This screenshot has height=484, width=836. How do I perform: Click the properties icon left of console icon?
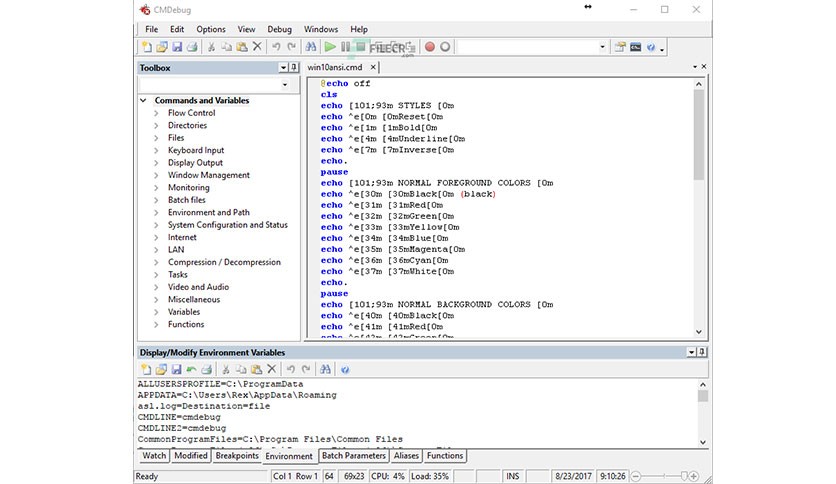(620, 47)
